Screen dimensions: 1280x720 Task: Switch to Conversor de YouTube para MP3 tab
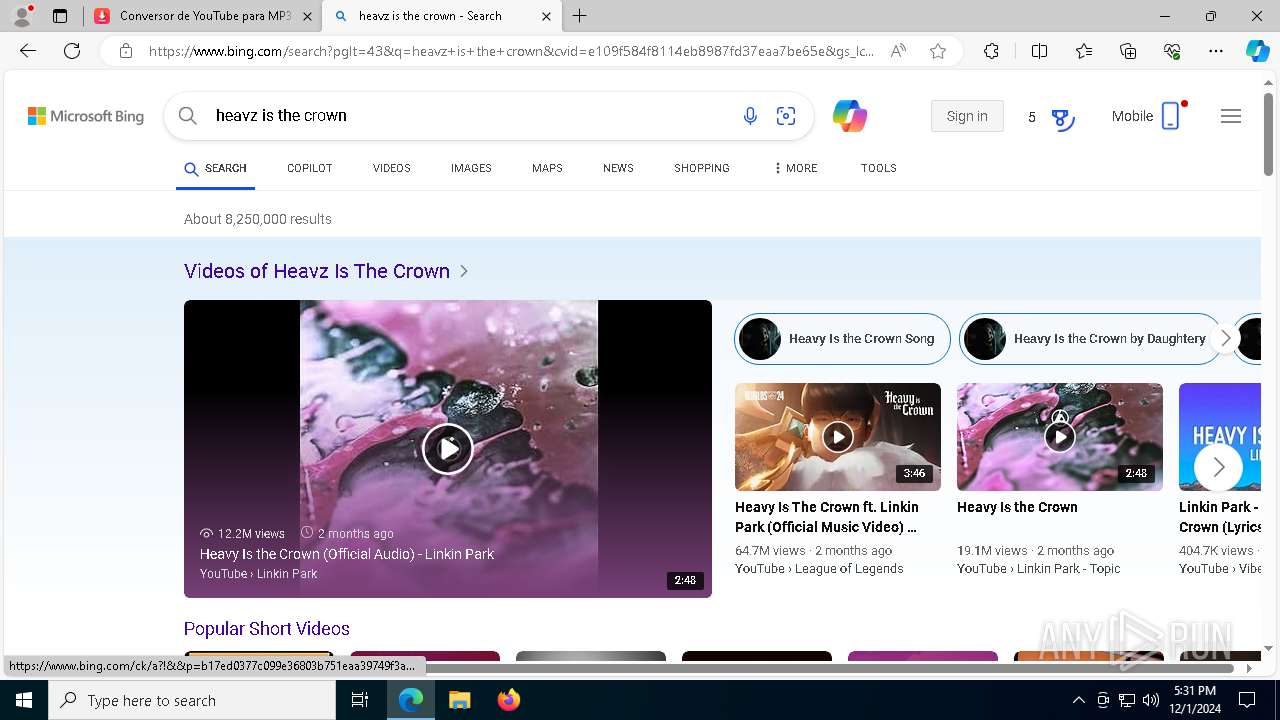(203, 16)
